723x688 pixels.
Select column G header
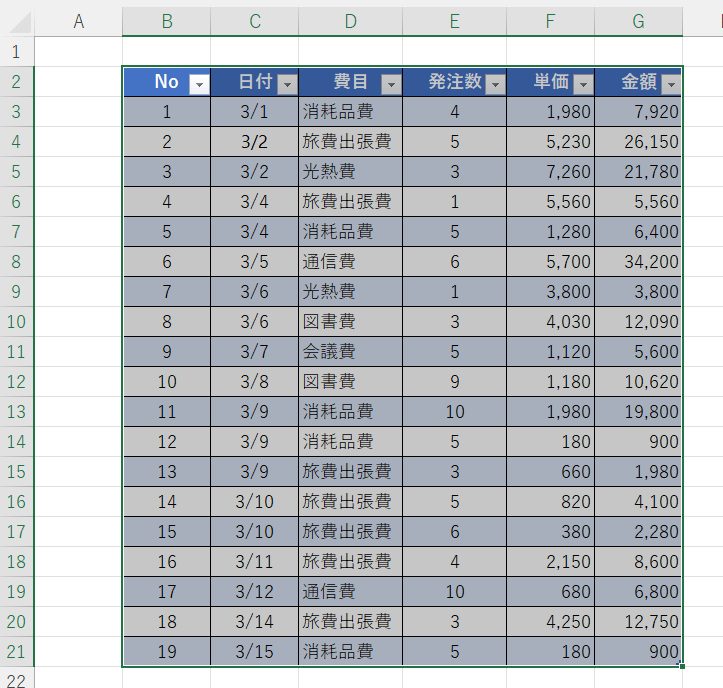click(x=638, y=21)
